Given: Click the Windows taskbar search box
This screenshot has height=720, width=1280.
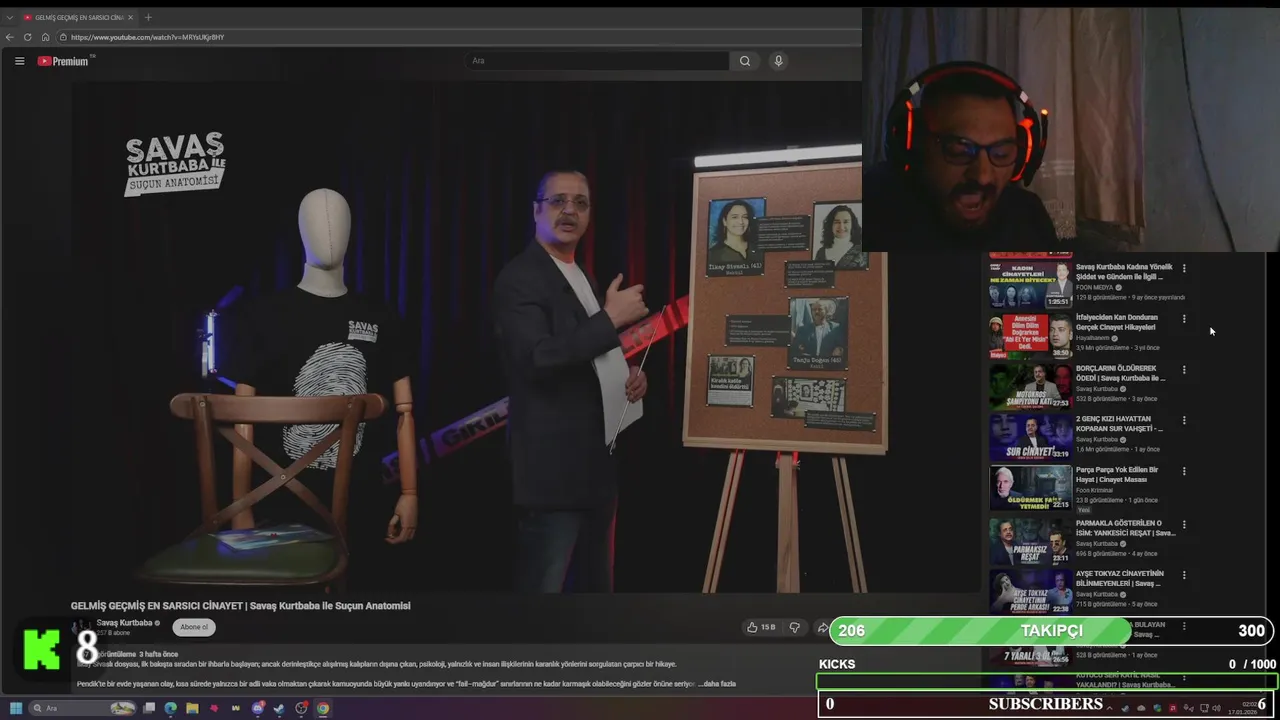Looking at the screenshot, I should pos(85,708).
